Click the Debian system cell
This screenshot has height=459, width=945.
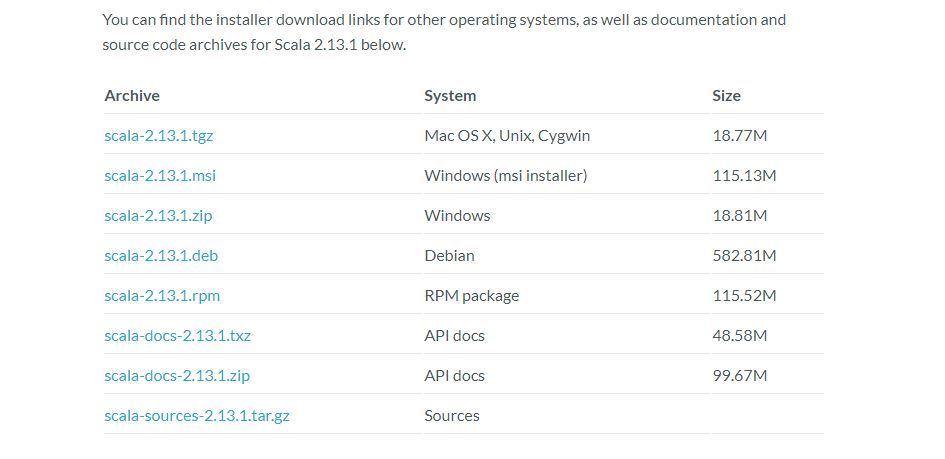(x=449, y=255)
